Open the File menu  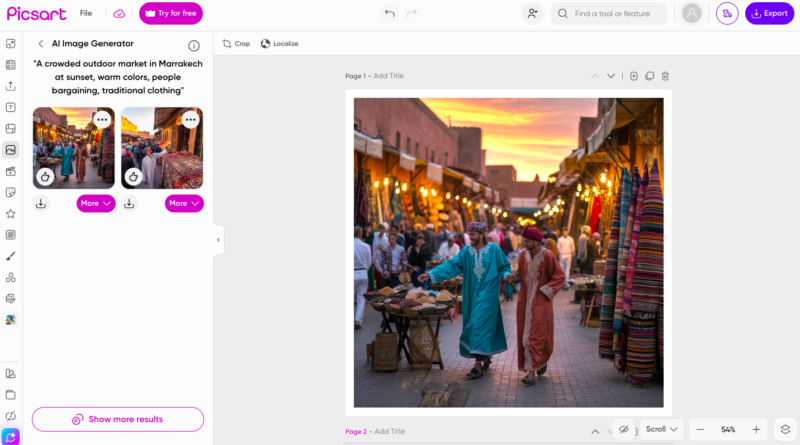click(x=86, y=13)
